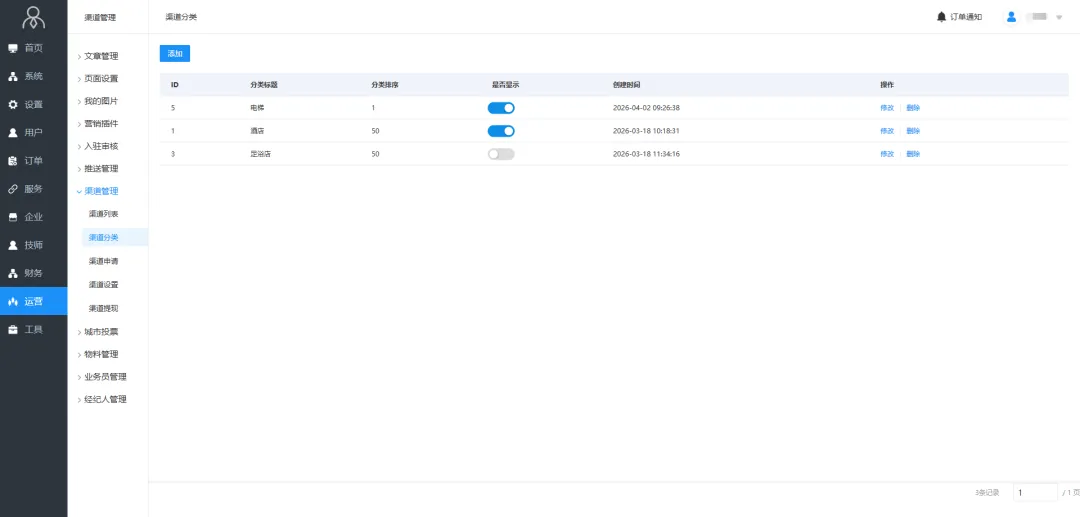Enable display toggle for 足浴店 row
The height and width of the screenshot is (517, 1080).
[501, 154]
